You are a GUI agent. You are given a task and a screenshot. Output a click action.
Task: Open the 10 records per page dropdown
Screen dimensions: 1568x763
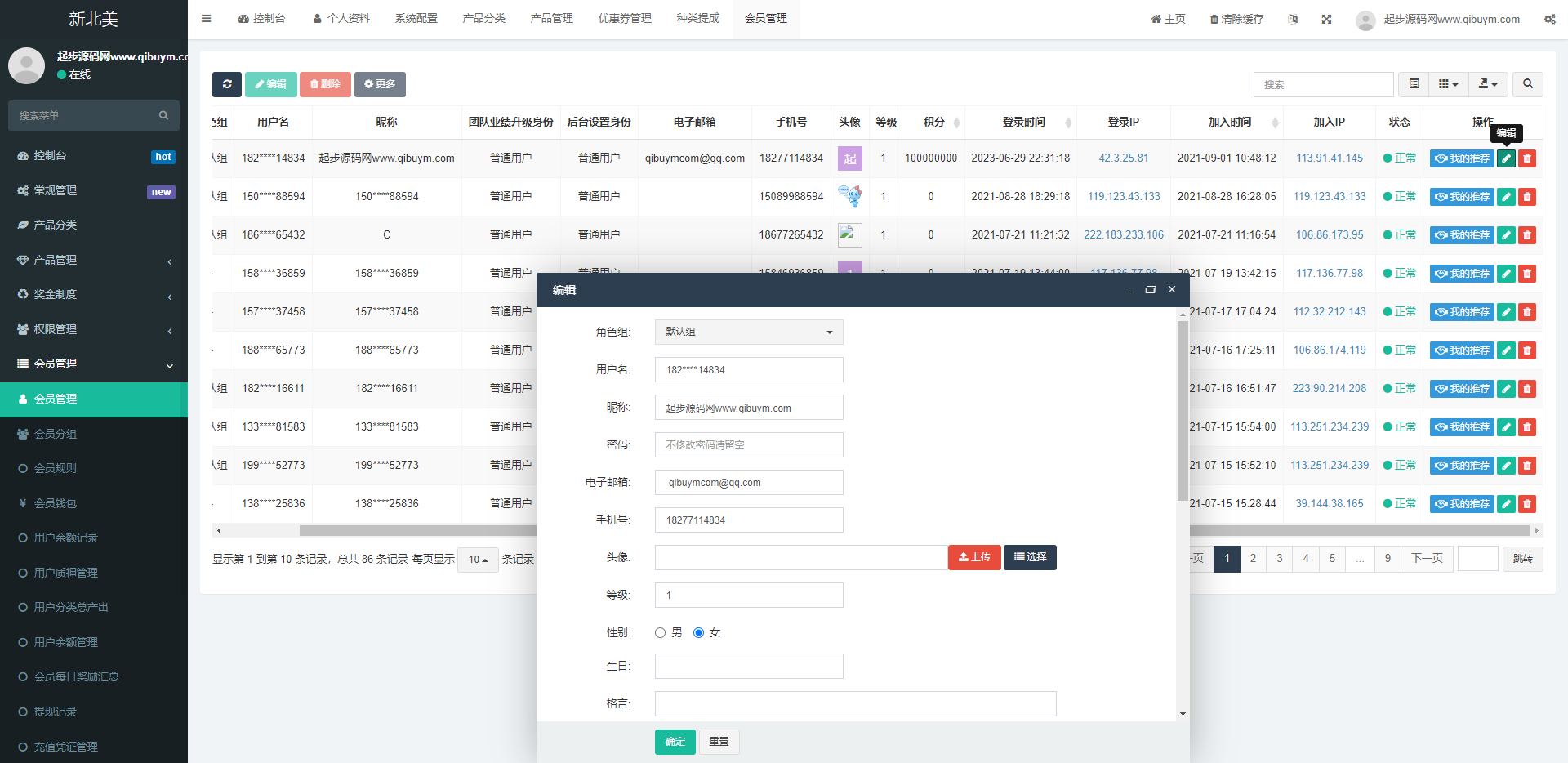click(478, 560)
